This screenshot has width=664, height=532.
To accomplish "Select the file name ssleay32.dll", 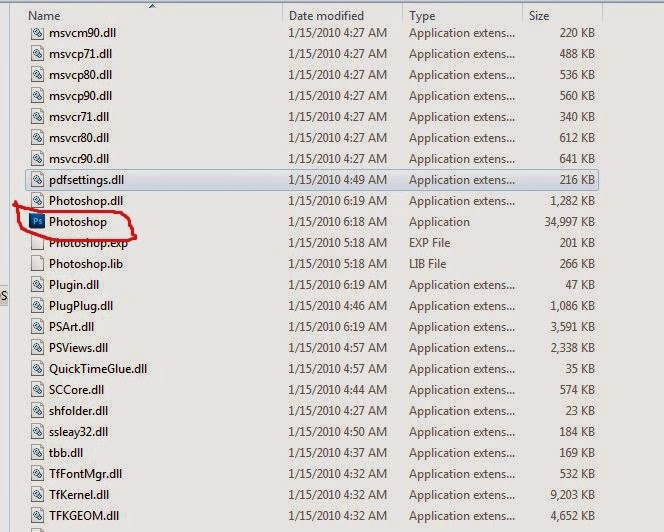I will (x=78, y=432).
